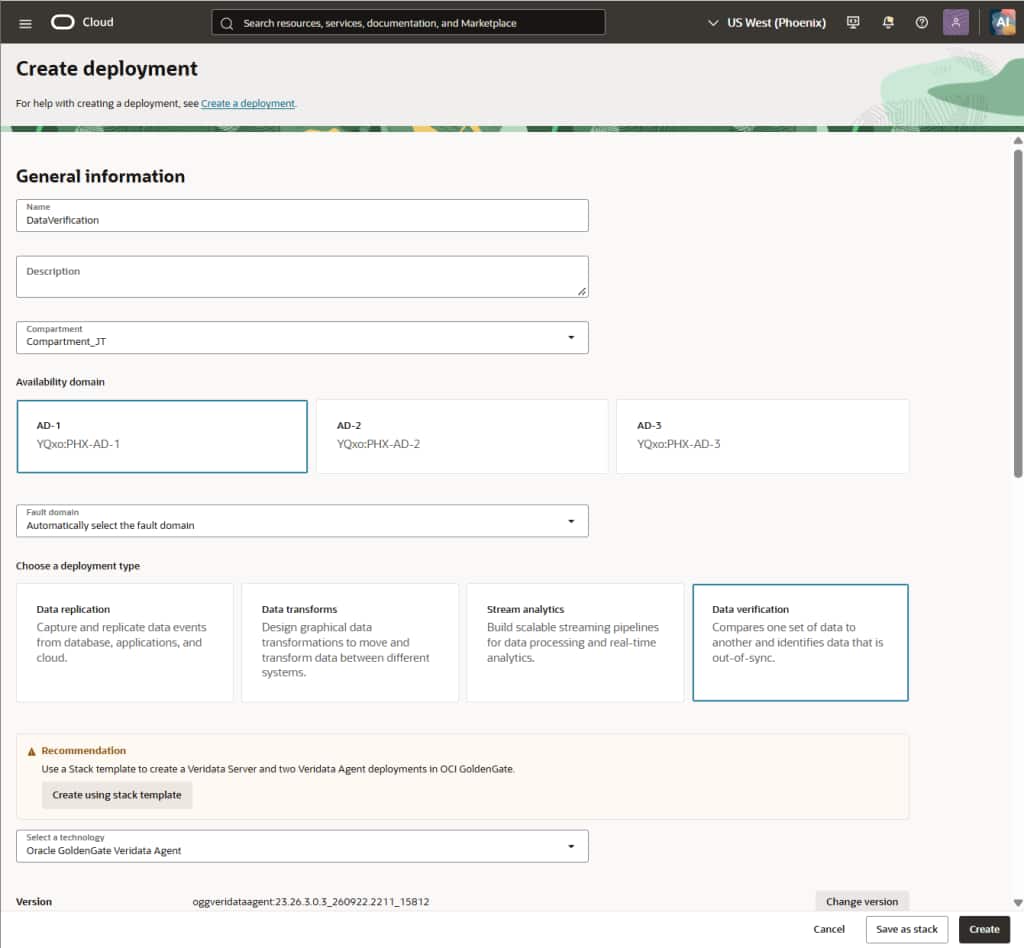This screenshot has height=948, width=1024.
Task: Click the Save as stack button
Action: [906, 929]
